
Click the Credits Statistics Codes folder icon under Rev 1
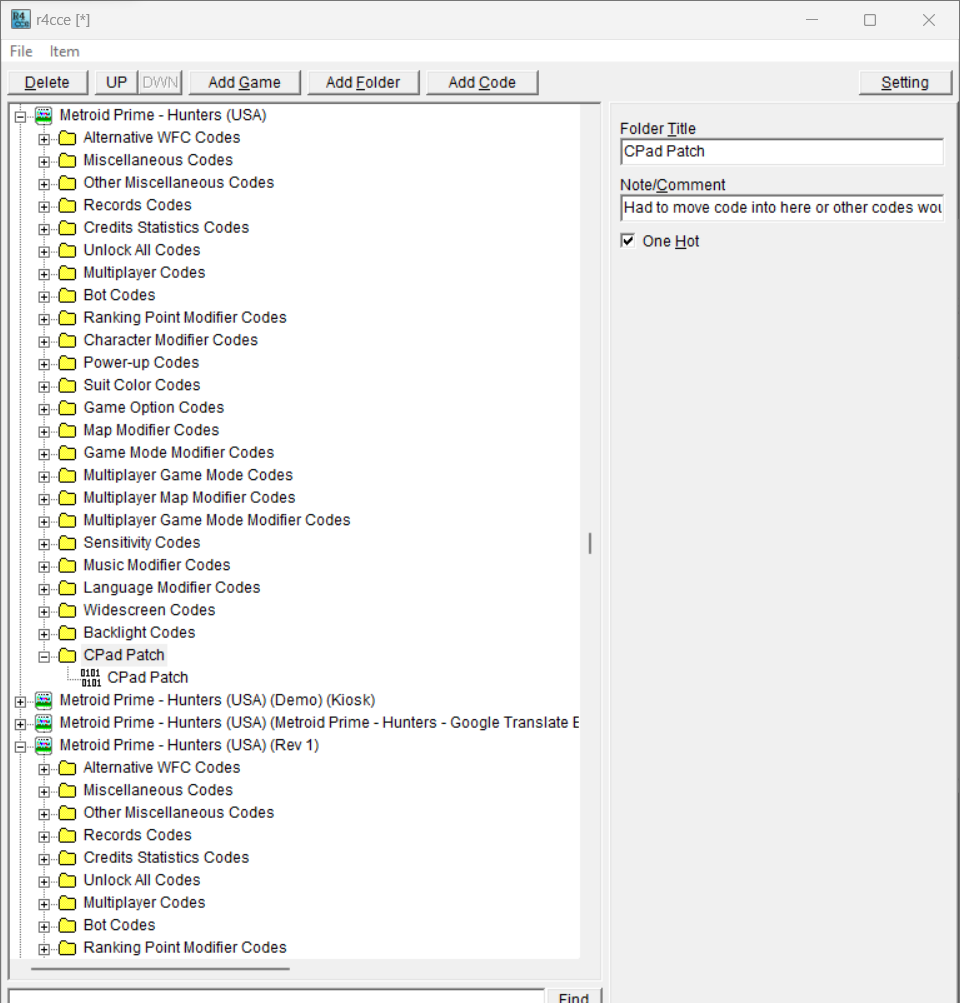point(67,858)
